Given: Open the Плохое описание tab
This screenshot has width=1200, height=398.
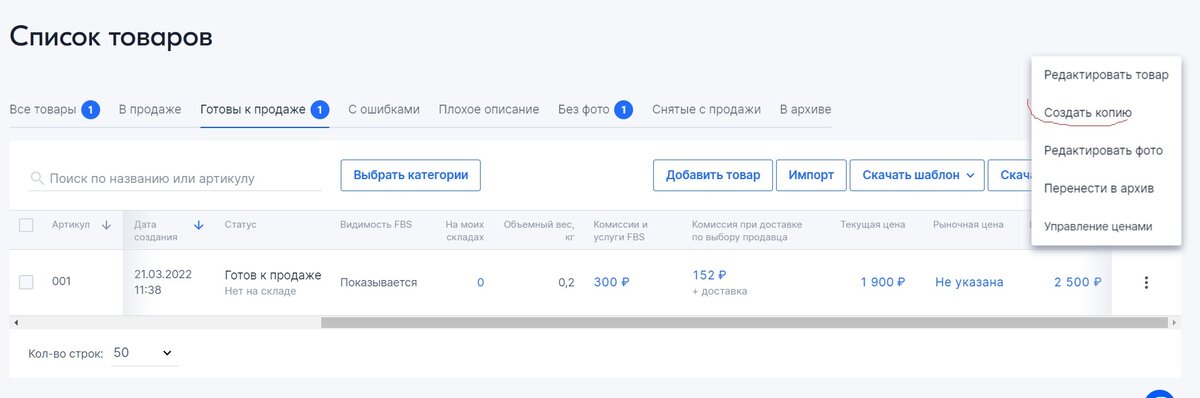Looking at the screenshot, I should pos(489,109).
